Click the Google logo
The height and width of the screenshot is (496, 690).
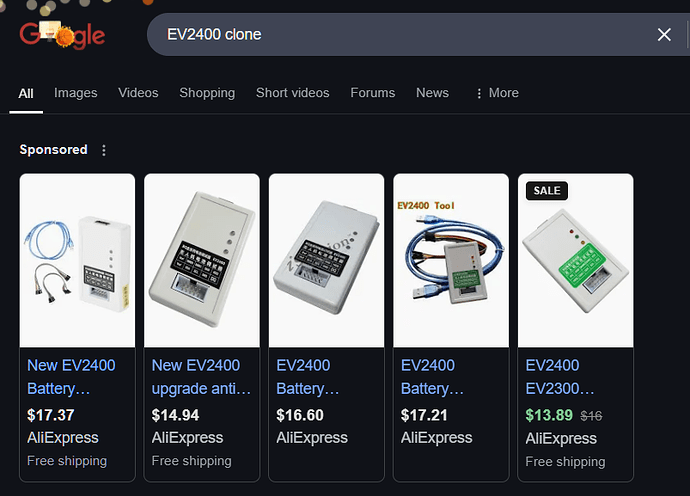[62, 35]
